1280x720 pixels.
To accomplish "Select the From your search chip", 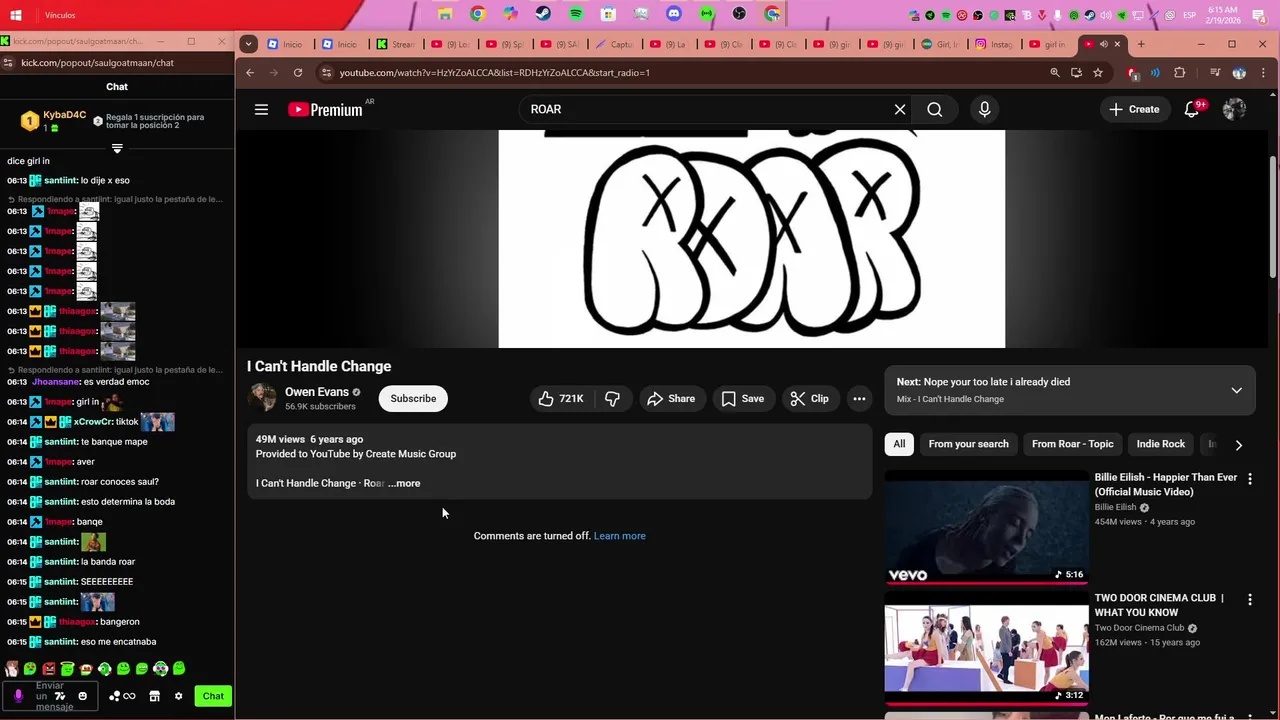I will point(968,444).
